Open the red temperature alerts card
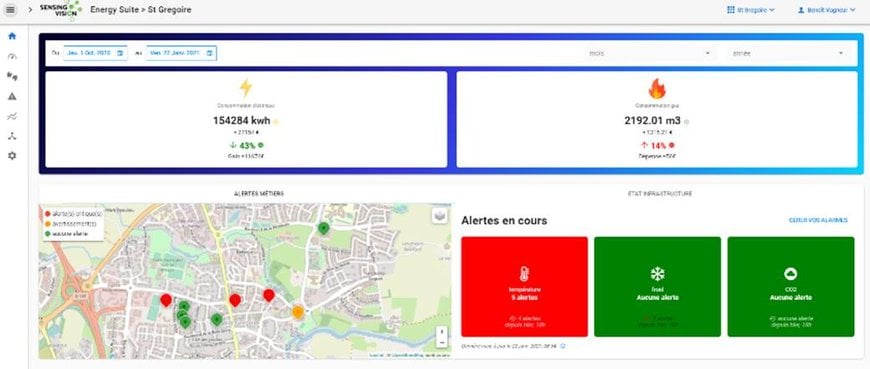Viewport: 870px width, 369px height. click(524, 286)
